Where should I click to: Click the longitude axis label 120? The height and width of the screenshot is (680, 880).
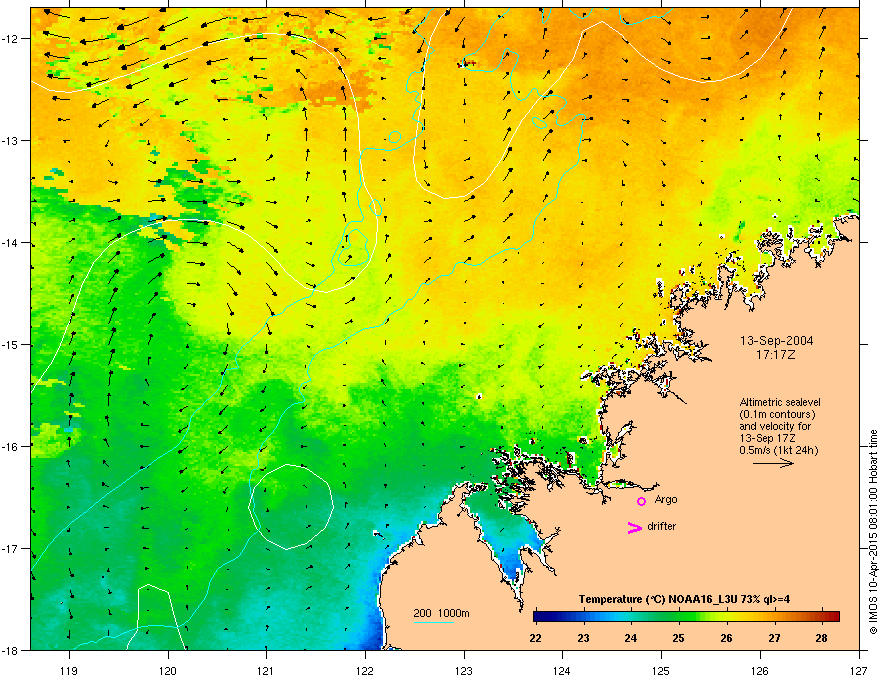coord(168,670)
